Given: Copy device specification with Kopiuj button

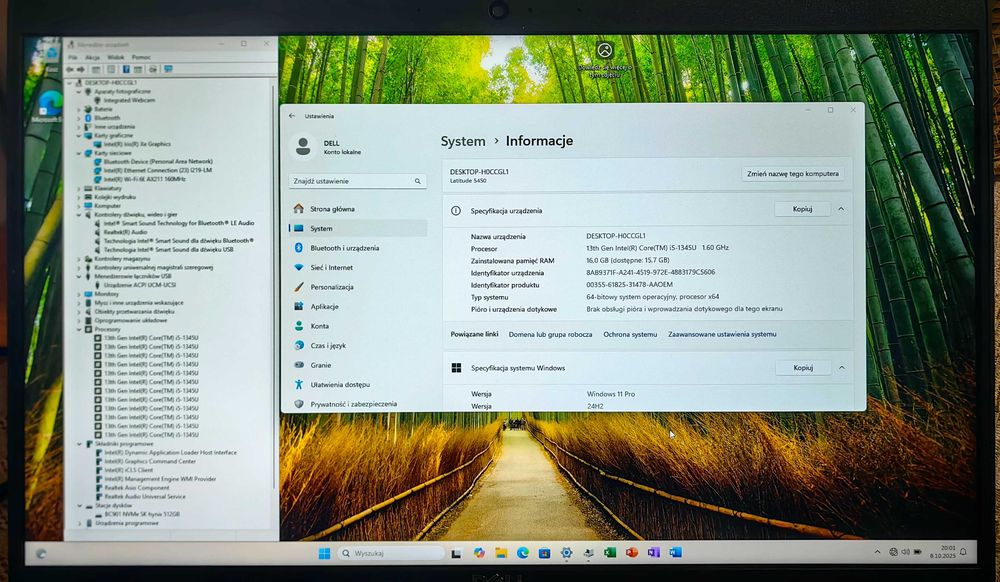Looking at the screenshot, I should (802, 209).
